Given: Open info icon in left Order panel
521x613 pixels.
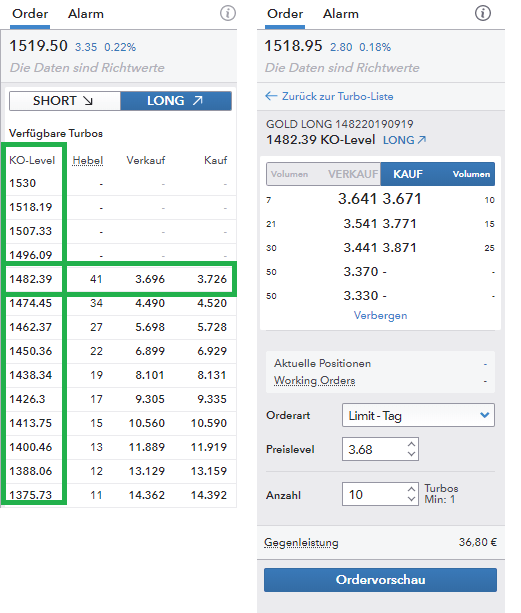Looking at the screenshot, I should click(228, 13).
